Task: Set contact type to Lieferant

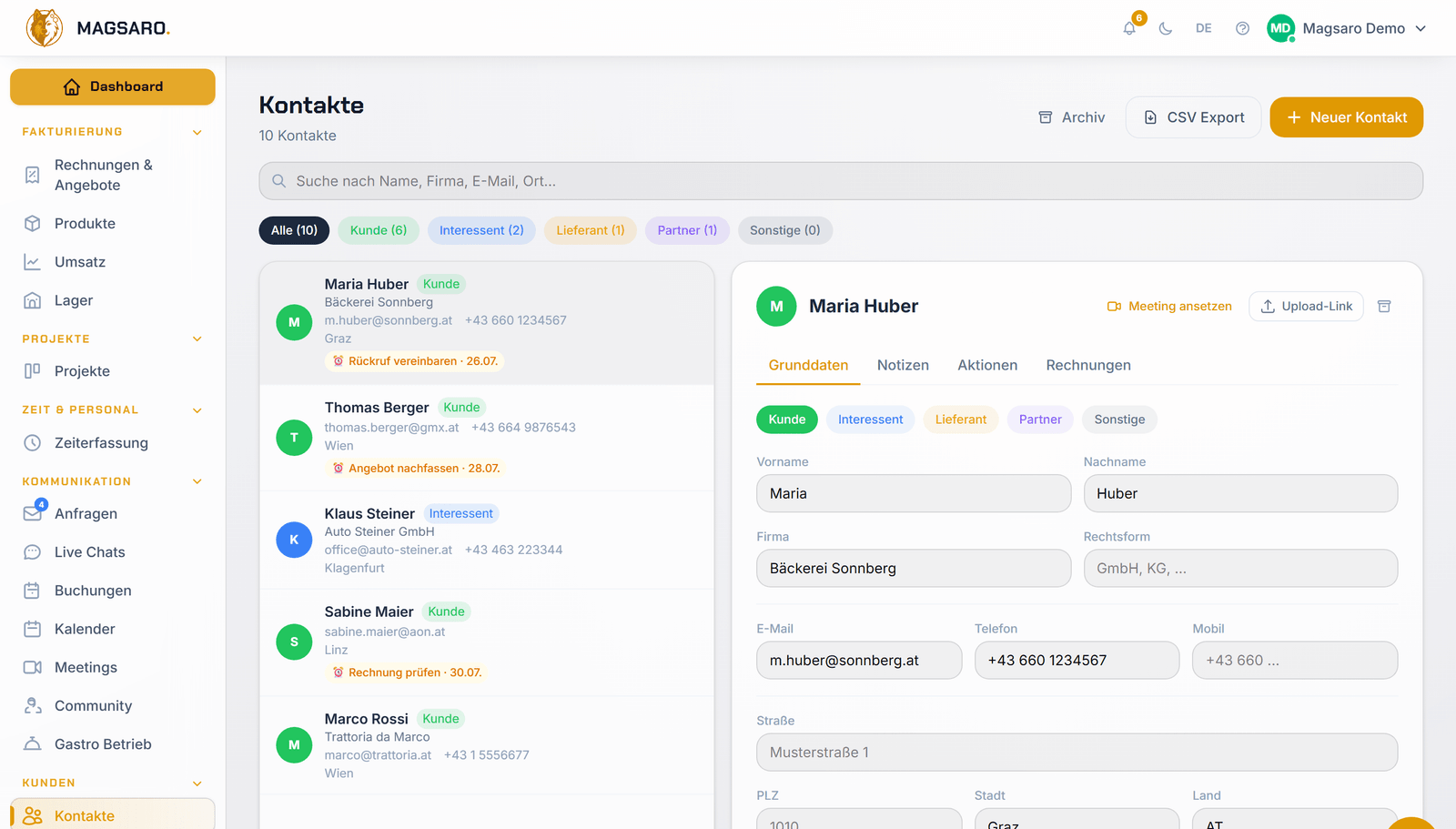Action: tap(961, 420)
